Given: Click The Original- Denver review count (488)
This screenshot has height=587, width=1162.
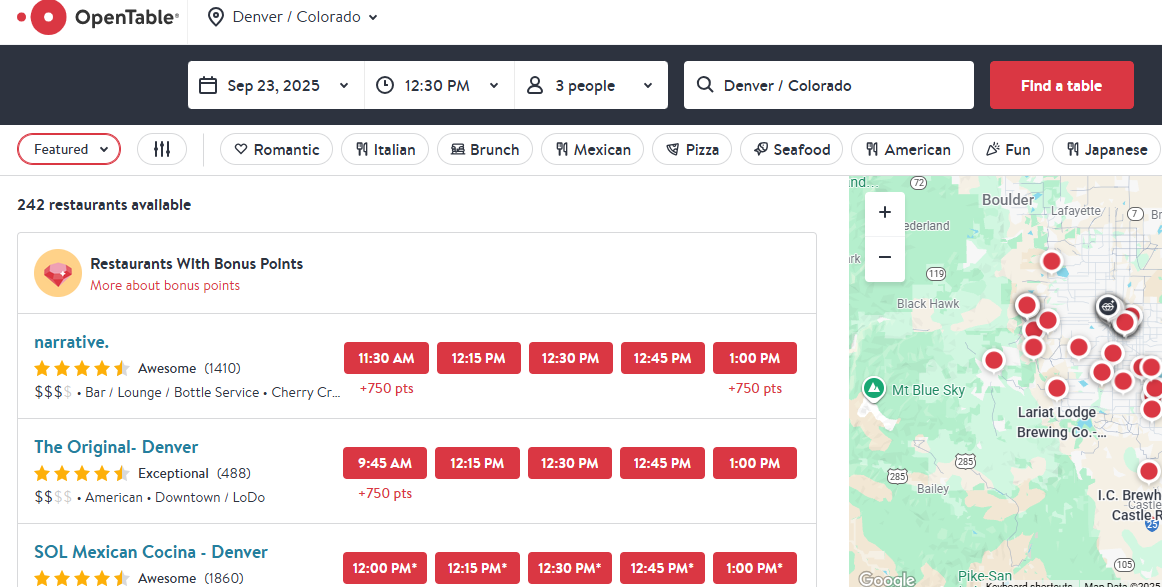Looking at the screenshot, I should click(x=234, y=474).
